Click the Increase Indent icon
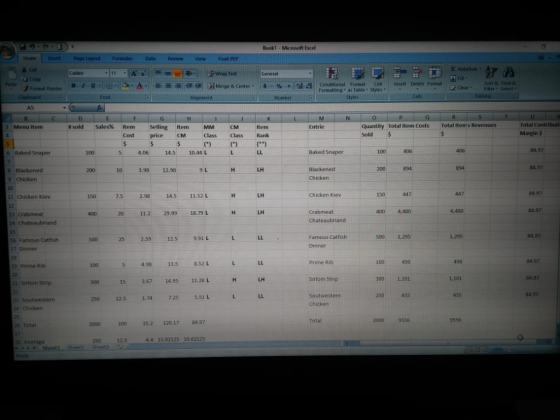Screen dimensions: 560x420 point(198,86)
